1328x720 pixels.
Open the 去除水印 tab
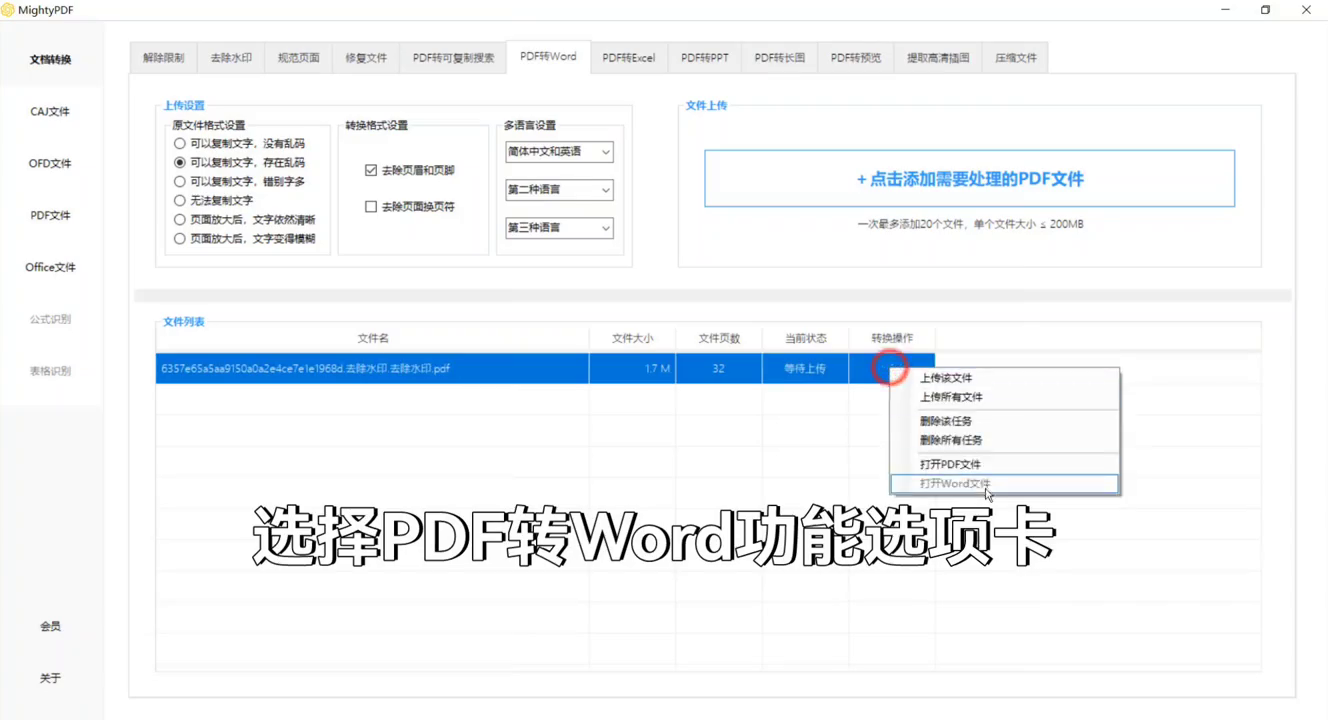click(x=231, y=58)
